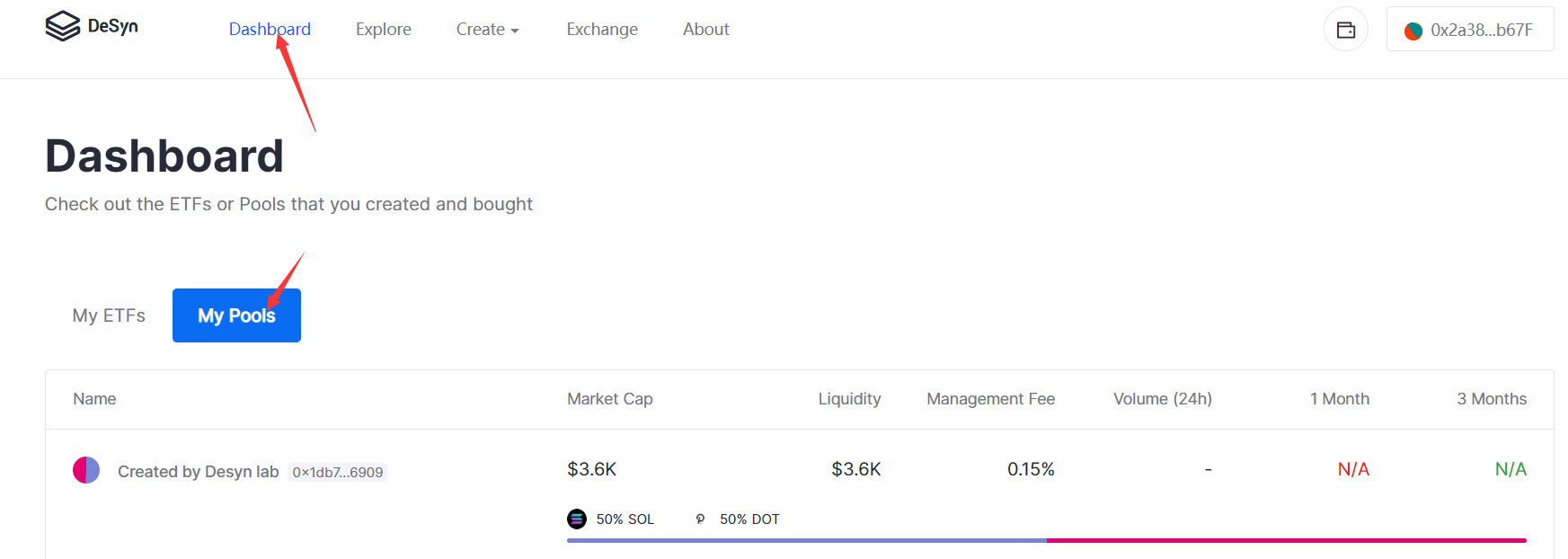Open the wallet icon button
This screenshot has height=559, width=1568.
pos(1345,30)
